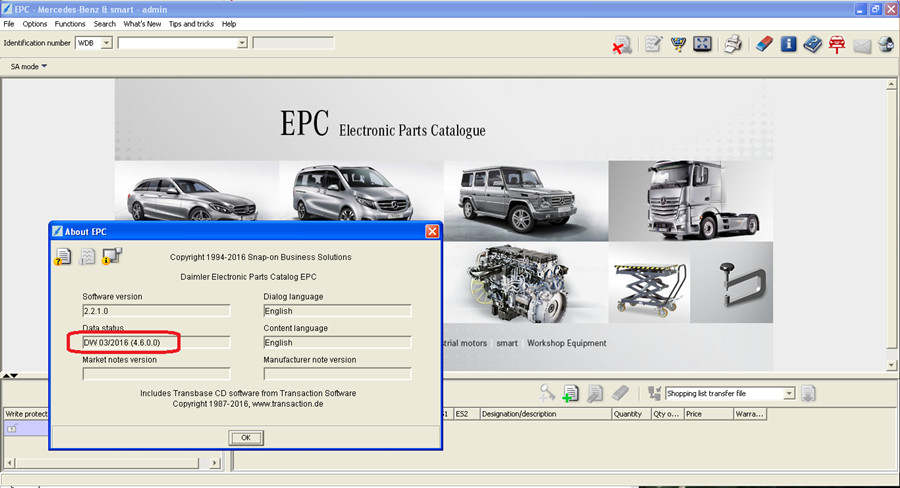Click the Content language field showing English
This screenshot has width=900, height=488.
(338, 343)
